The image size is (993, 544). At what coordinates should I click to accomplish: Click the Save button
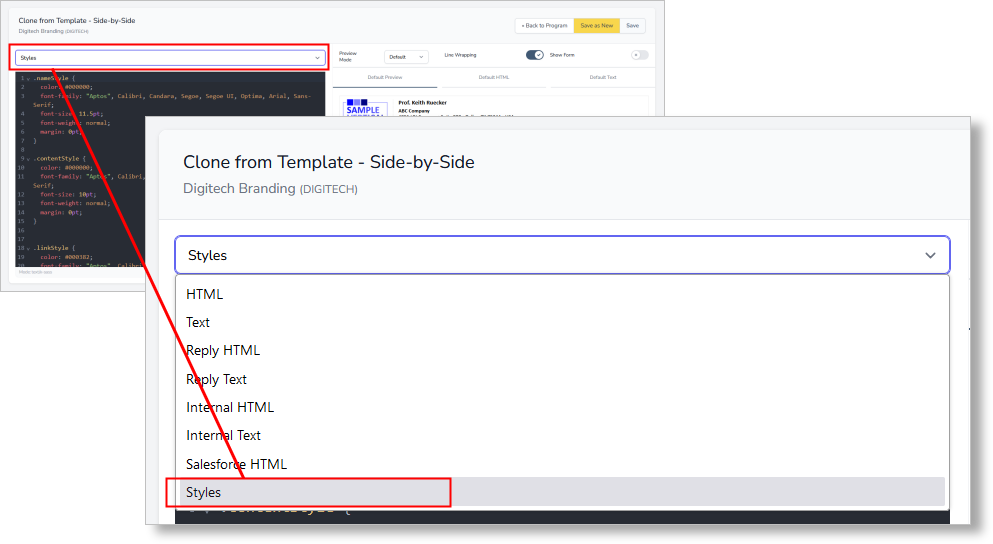coord(633,26)
